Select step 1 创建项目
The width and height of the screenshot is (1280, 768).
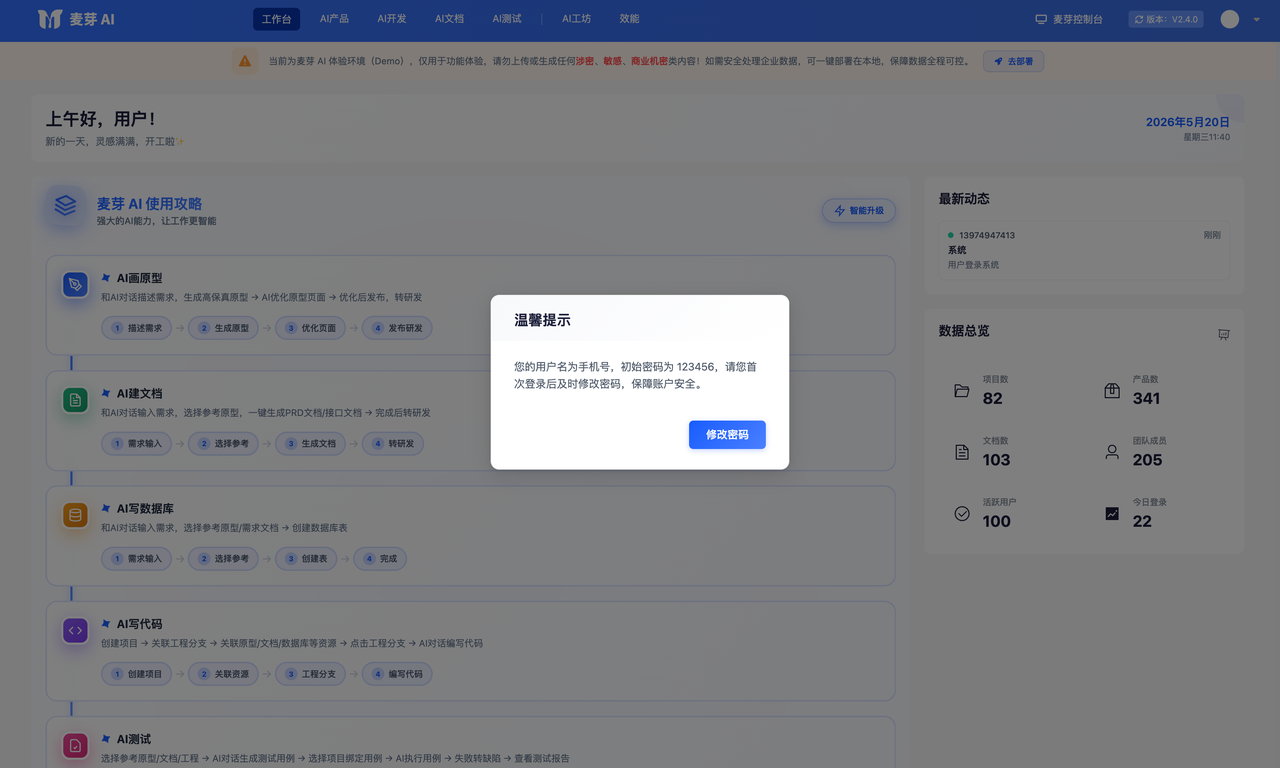pos(137,674)
